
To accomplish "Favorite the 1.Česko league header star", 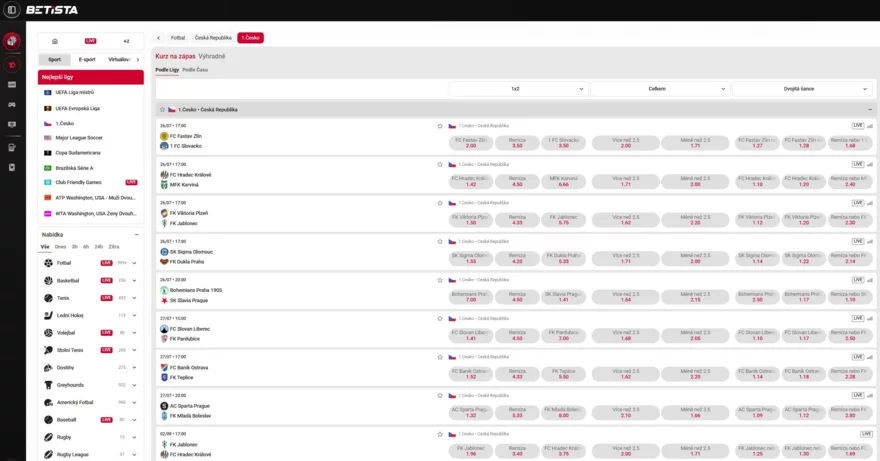I will pyautogui.click(x=162, y=109).
